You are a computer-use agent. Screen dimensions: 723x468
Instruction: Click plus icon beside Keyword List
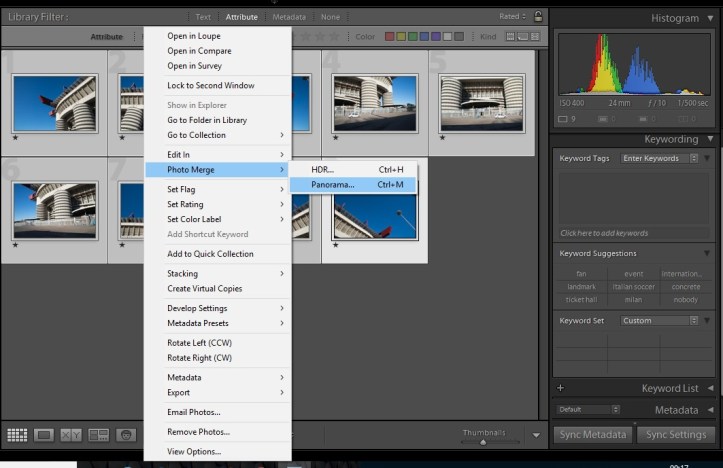(x=560, y=388)
